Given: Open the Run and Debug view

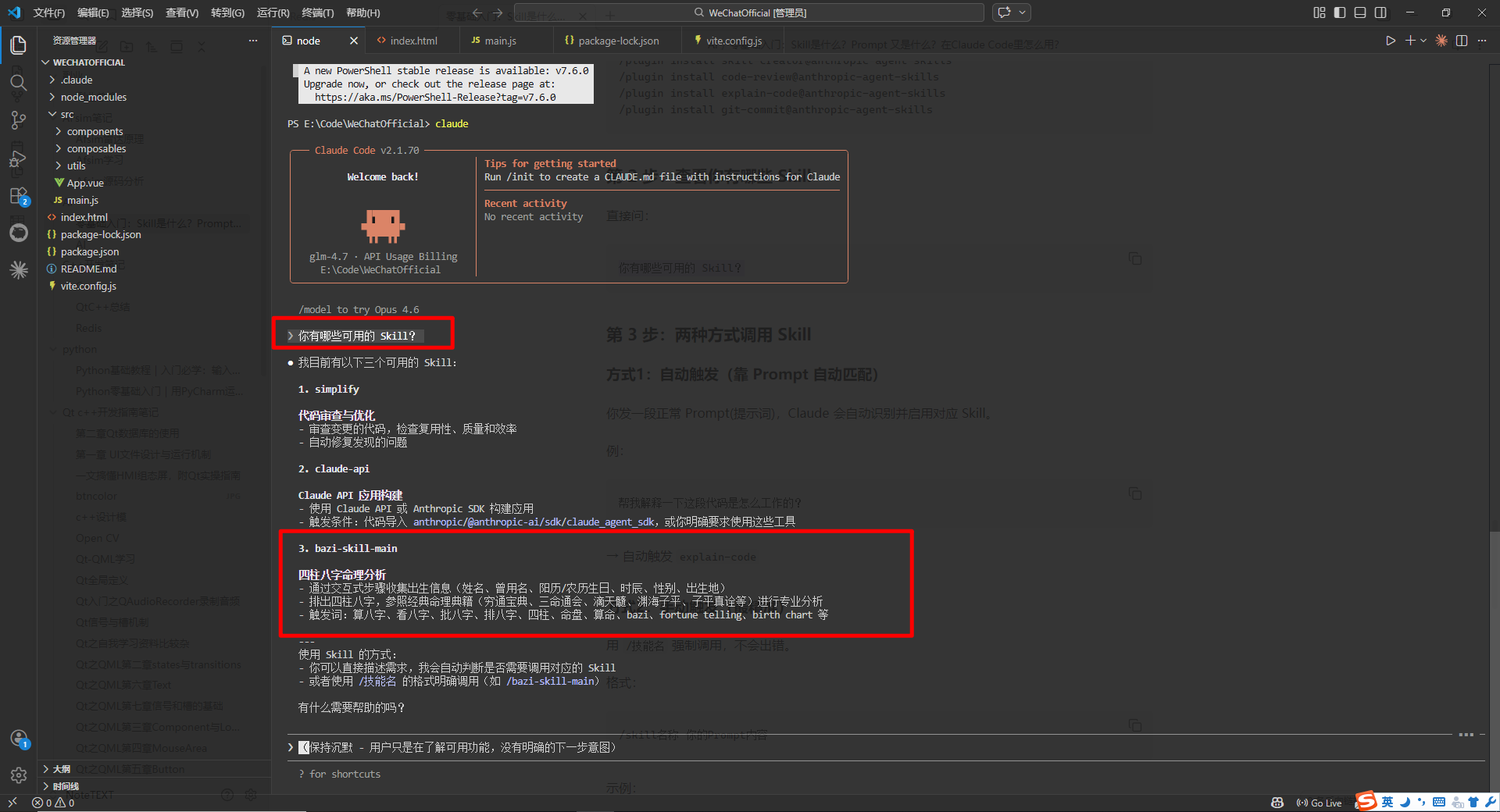Looking at the screenshot, I should click(x=19, y=158).
